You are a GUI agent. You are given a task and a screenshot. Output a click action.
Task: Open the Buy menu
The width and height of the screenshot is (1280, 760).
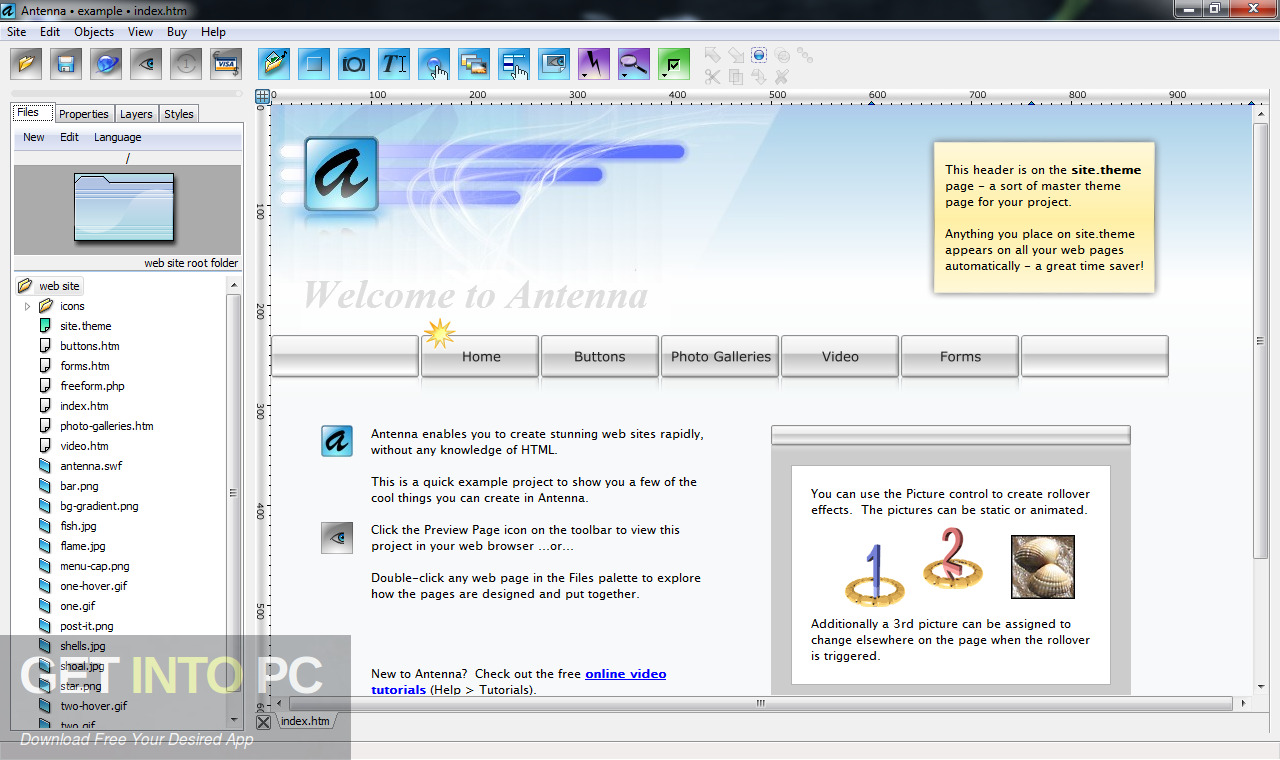tap(177, 32)
